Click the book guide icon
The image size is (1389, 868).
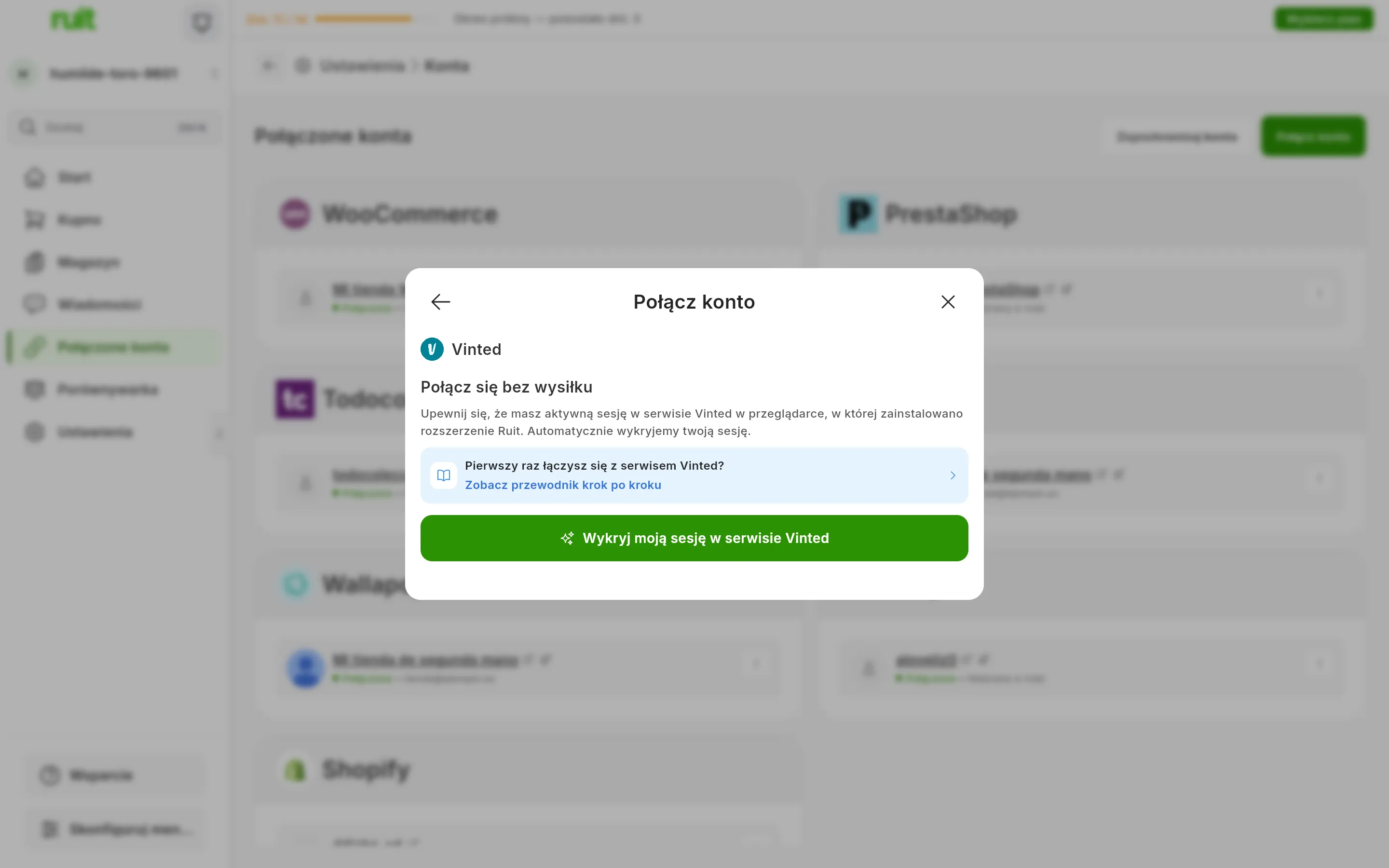[443, 475]
